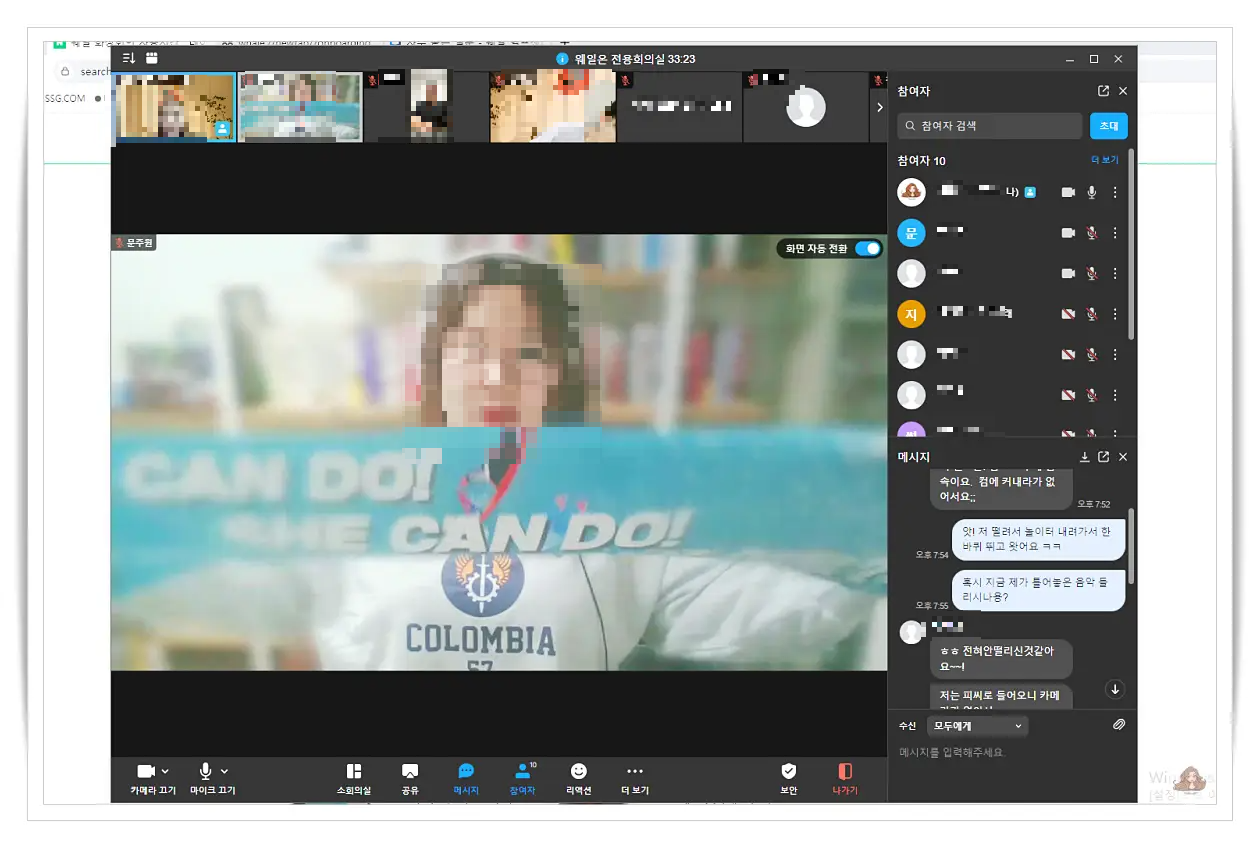This screenshot has width=1260, height=848.
Task: Toggle the 참여자 tab in bottom toolbar
Action: 523,779
